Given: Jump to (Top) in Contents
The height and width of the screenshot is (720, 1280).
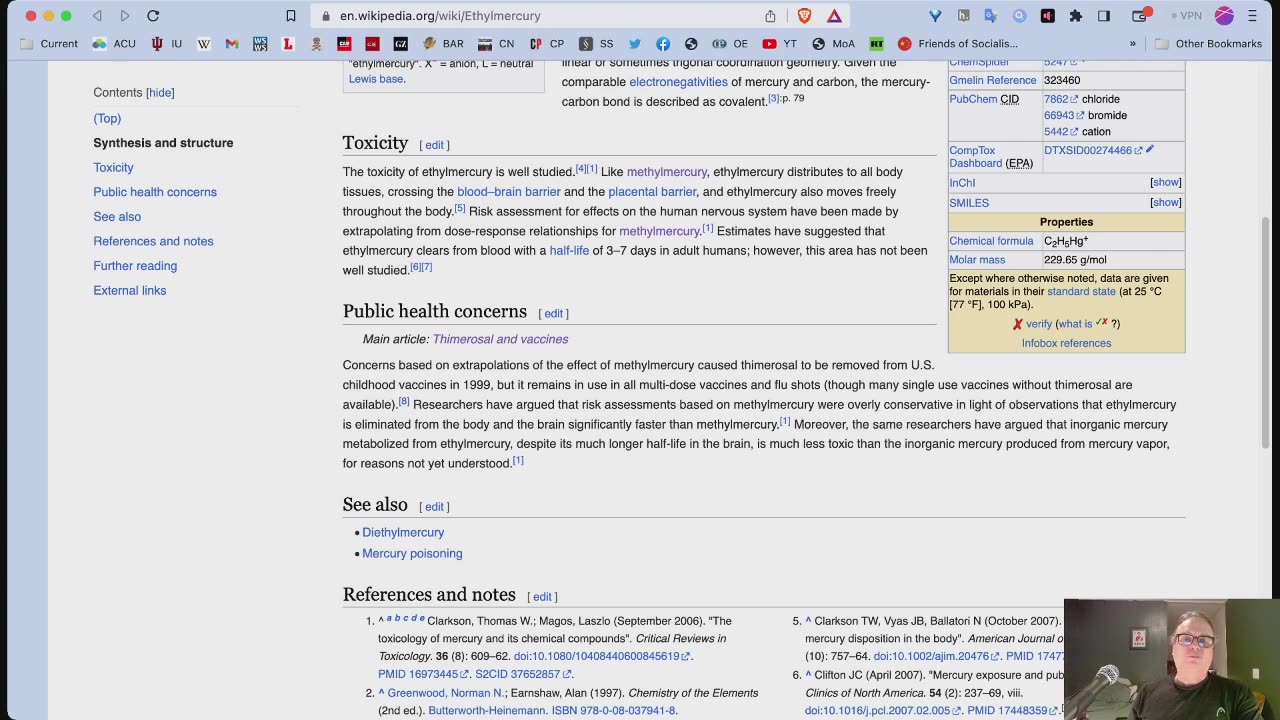Looking at the screenshot, I should point(107,118).
